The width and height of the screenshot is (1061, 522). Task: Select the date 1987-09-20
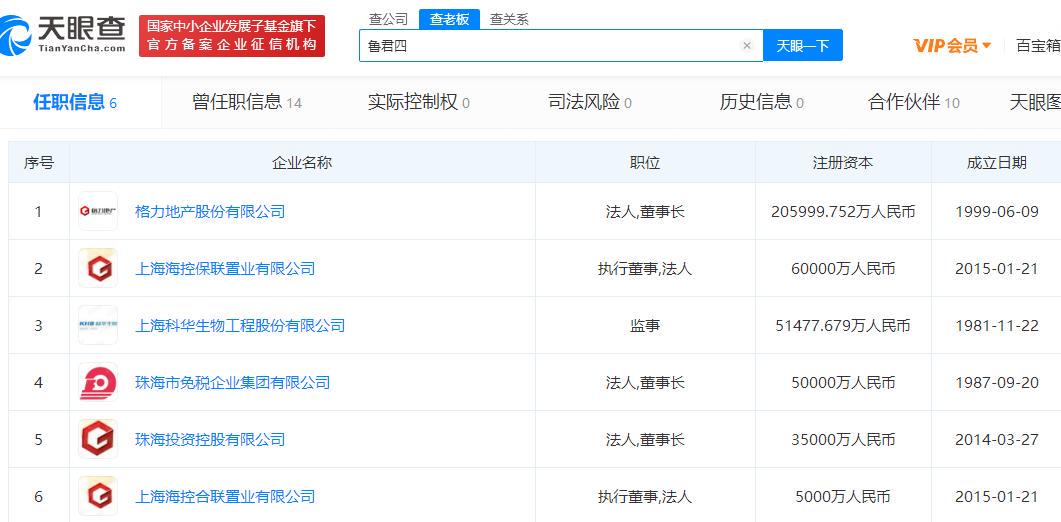[x=997, y=383]
